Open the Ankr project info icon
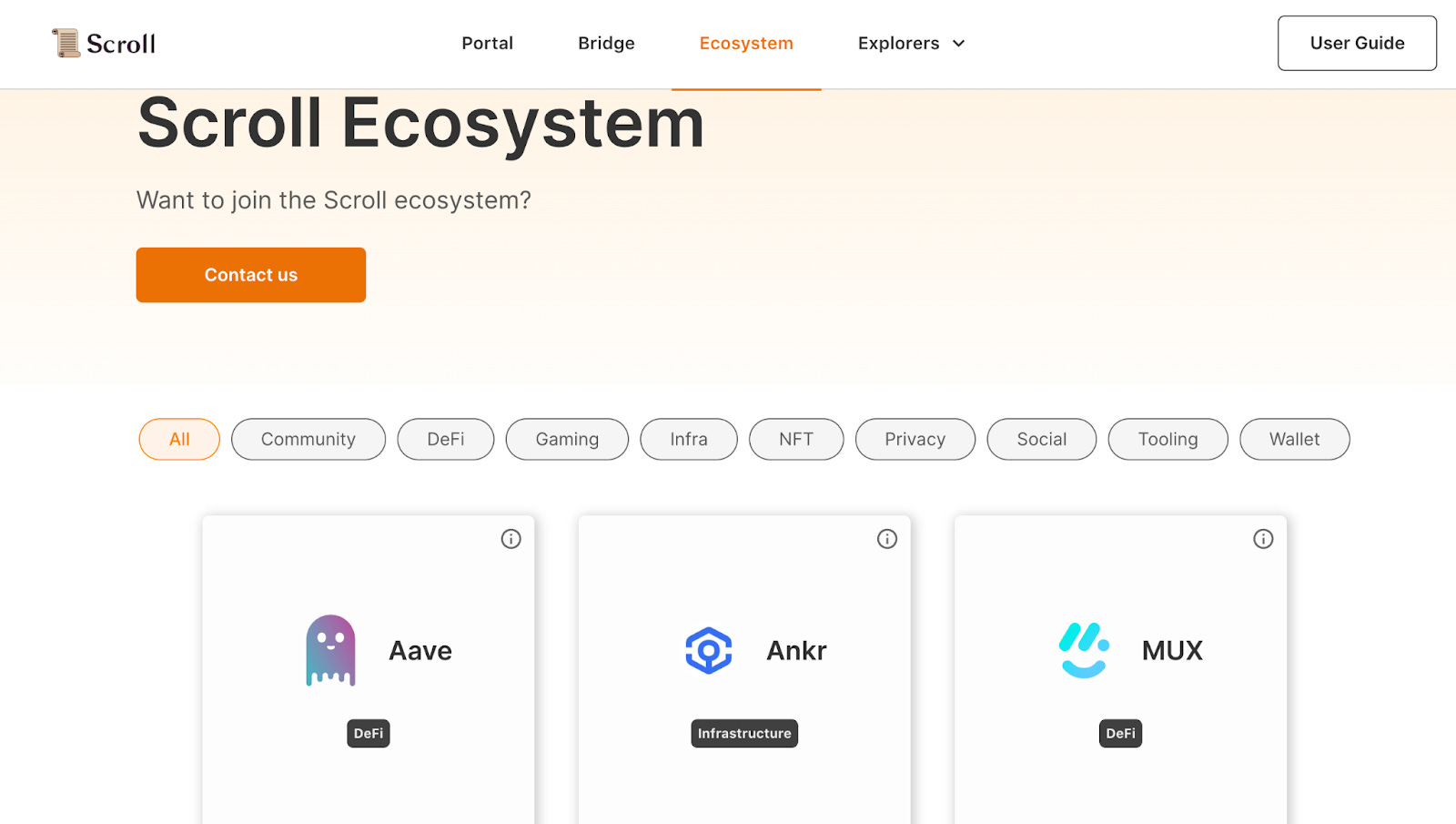1456x824 pixels. pyautogui.click(x=886, y=538)
